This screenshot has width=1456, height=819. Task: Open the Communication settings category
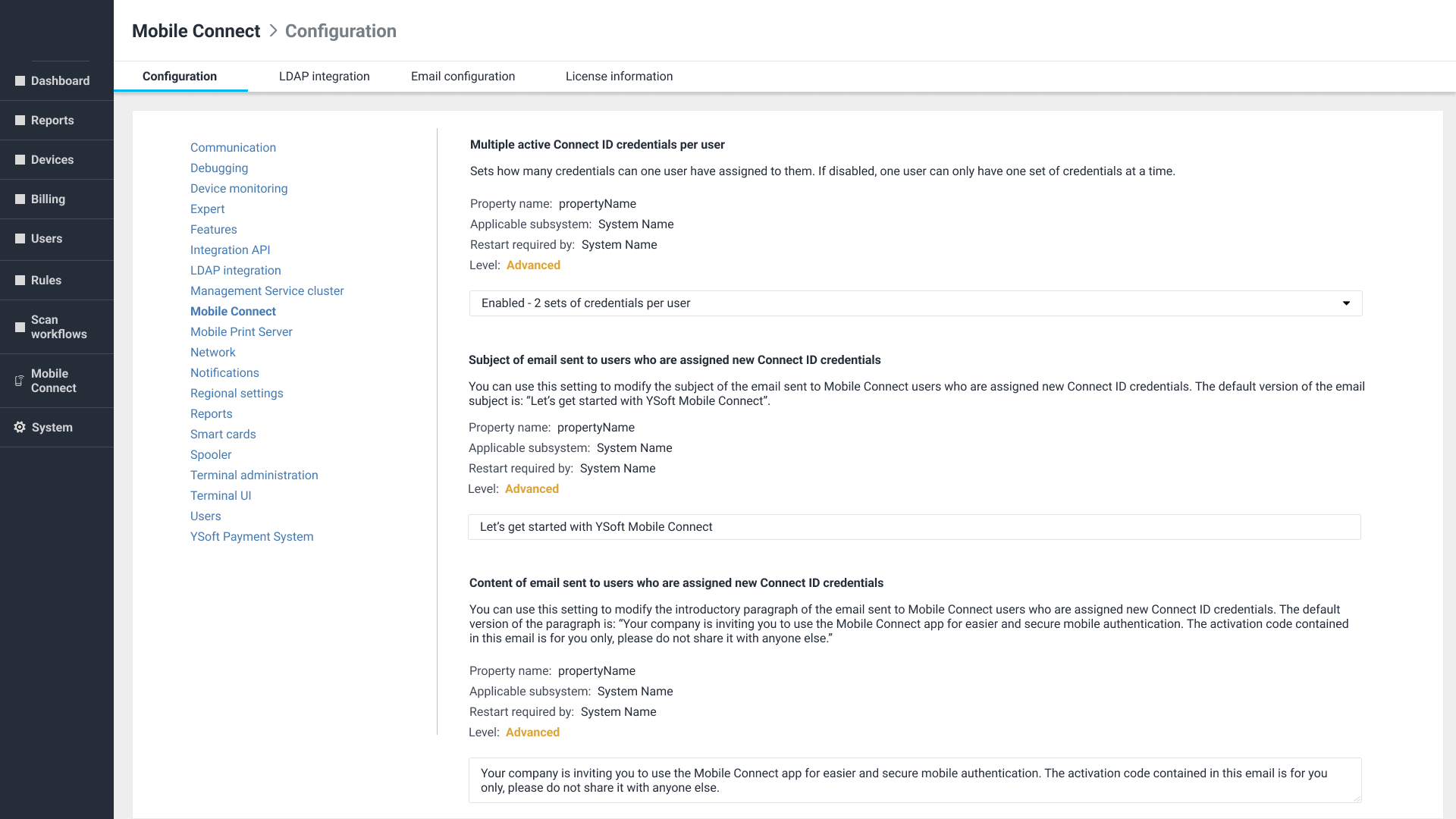(233, 148)
